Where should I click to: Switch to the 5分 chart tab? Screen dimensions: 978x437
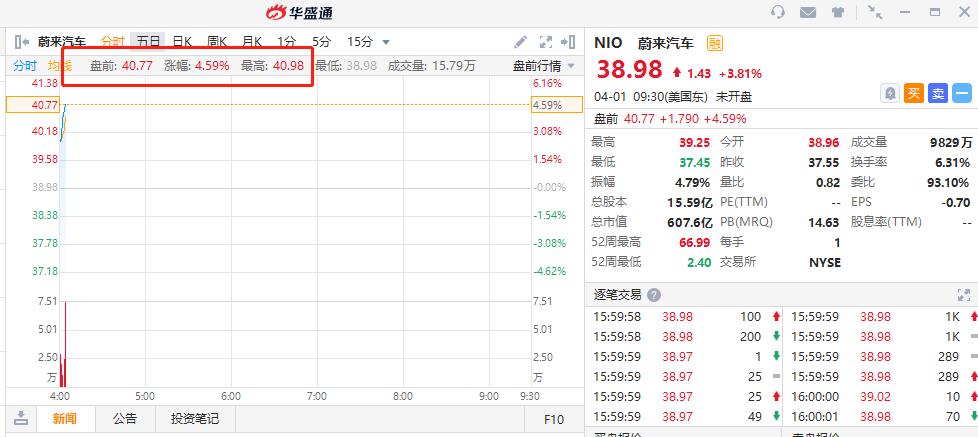[321, 42]
